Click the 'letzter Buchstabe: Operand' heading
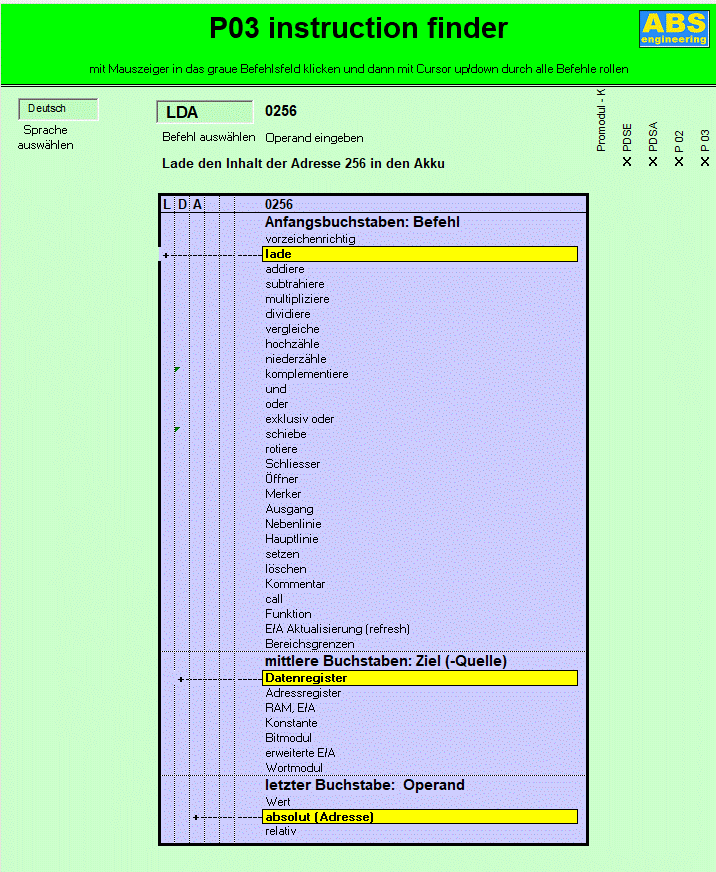This screenshot has height=872, width=716. click(x=364, y=785)
